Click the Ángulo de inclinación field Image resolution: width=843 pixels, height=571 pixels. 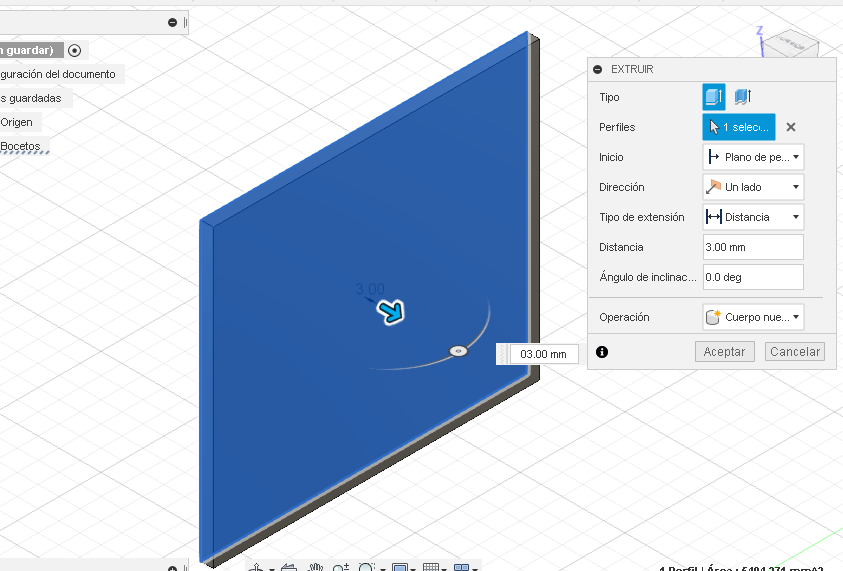point(753,277)
